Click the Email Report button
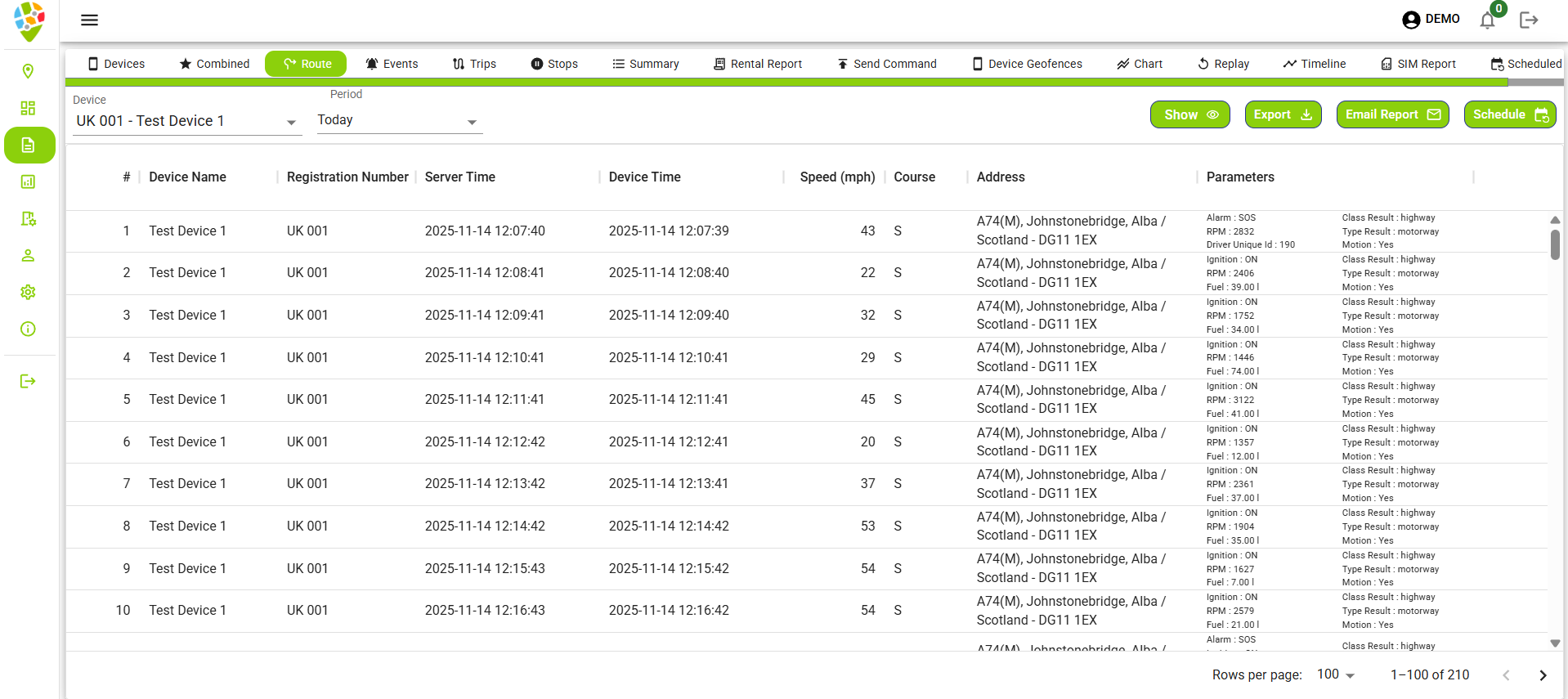The height and width of the screenshot is (699, 1568). tap(1391, 114)
